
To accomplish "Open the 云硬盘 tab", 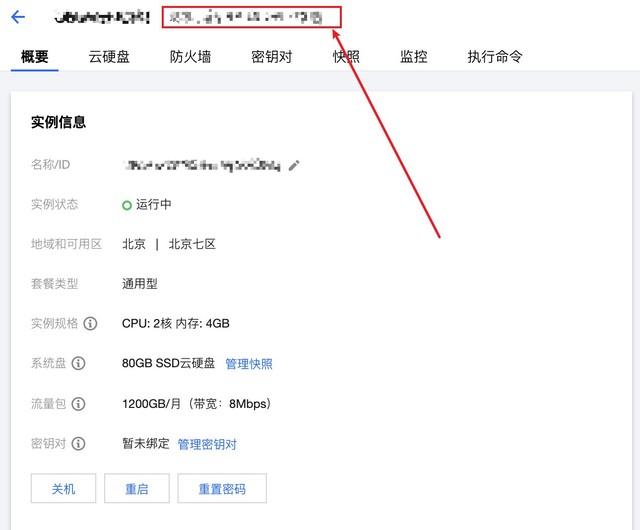I will point(109,57).
